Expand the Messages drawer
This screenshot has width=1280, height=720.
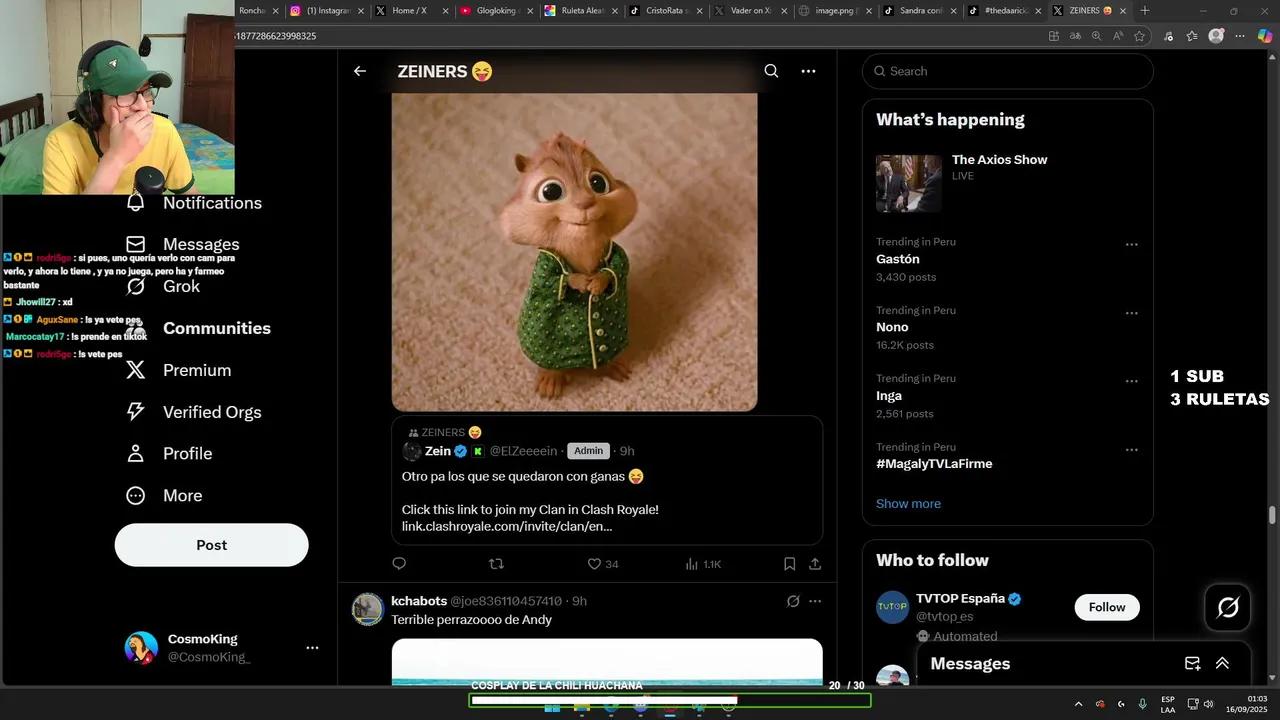click(x=1222, y=664)
